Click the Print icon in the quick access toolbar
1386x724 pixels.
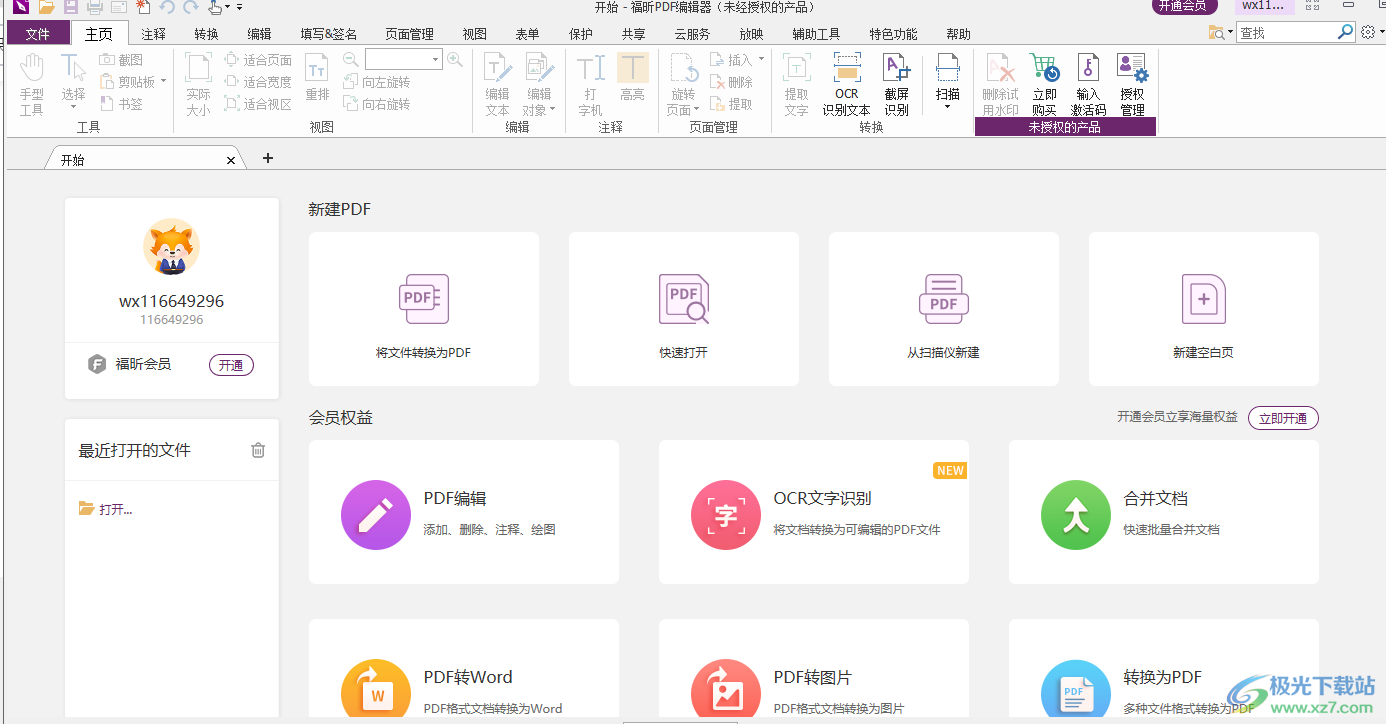(x=95, y=7)
